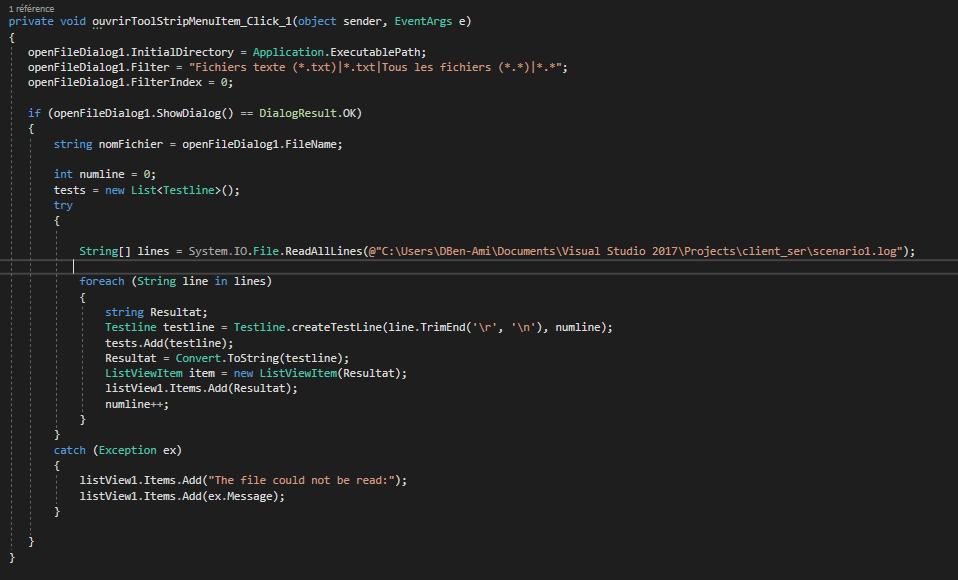Open the "1 référence" CodeLens link
Screen dimensions: 958x580
[31, 9]
